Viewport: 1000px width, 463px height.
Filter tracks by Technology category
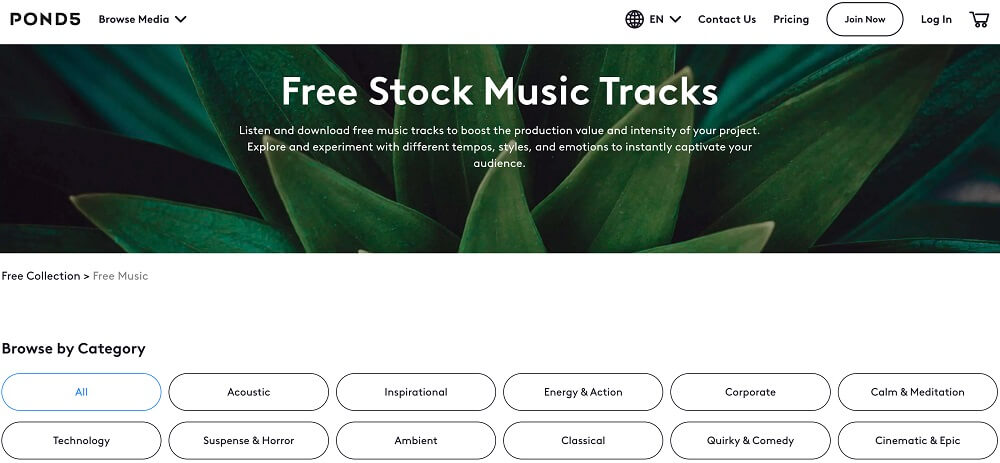(x=81, y=440)
